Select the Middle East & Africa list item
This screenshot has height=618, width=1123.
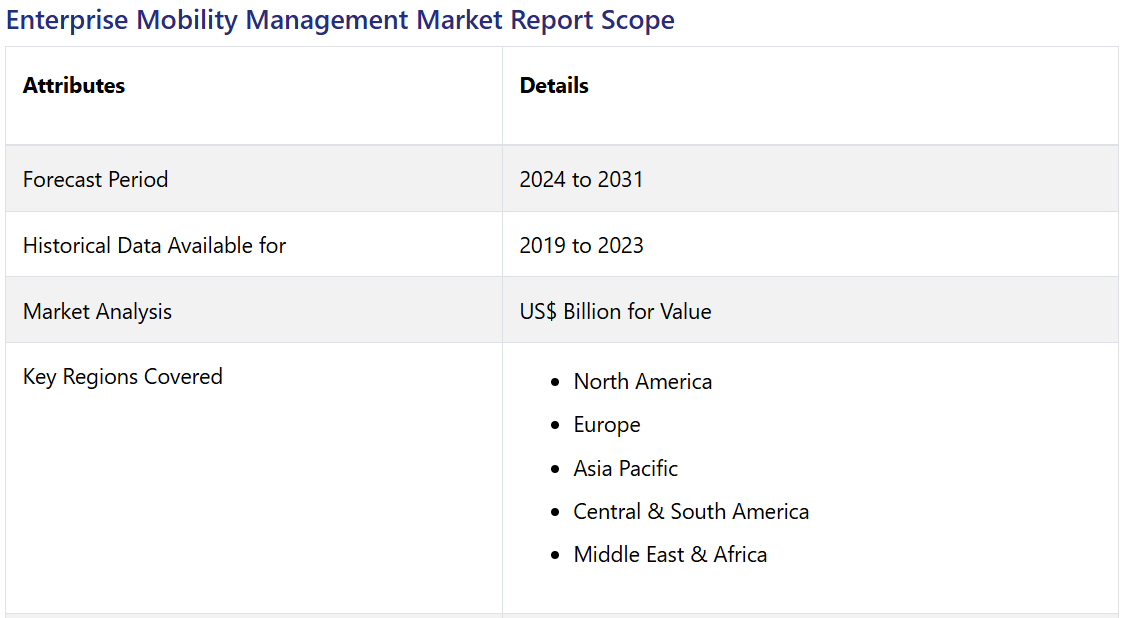point(670,554)
